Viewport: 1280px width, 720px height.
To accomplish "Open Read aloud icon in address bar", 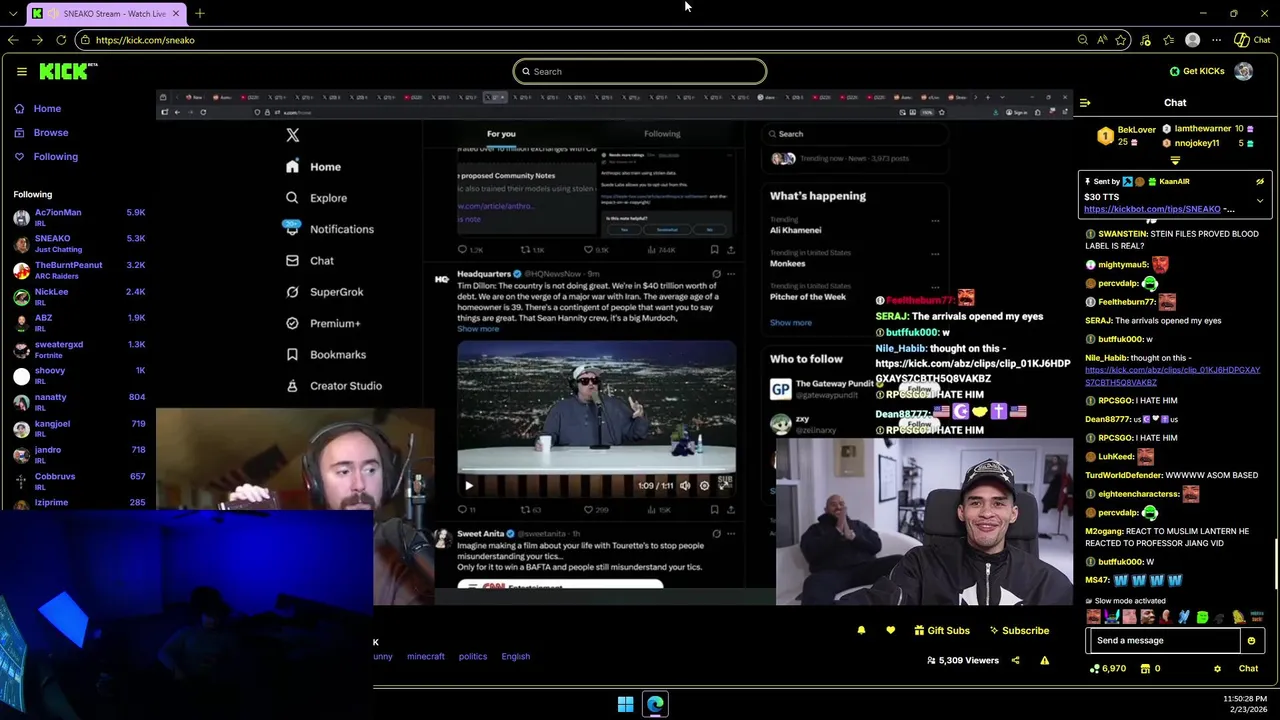I will (1102, 40).
